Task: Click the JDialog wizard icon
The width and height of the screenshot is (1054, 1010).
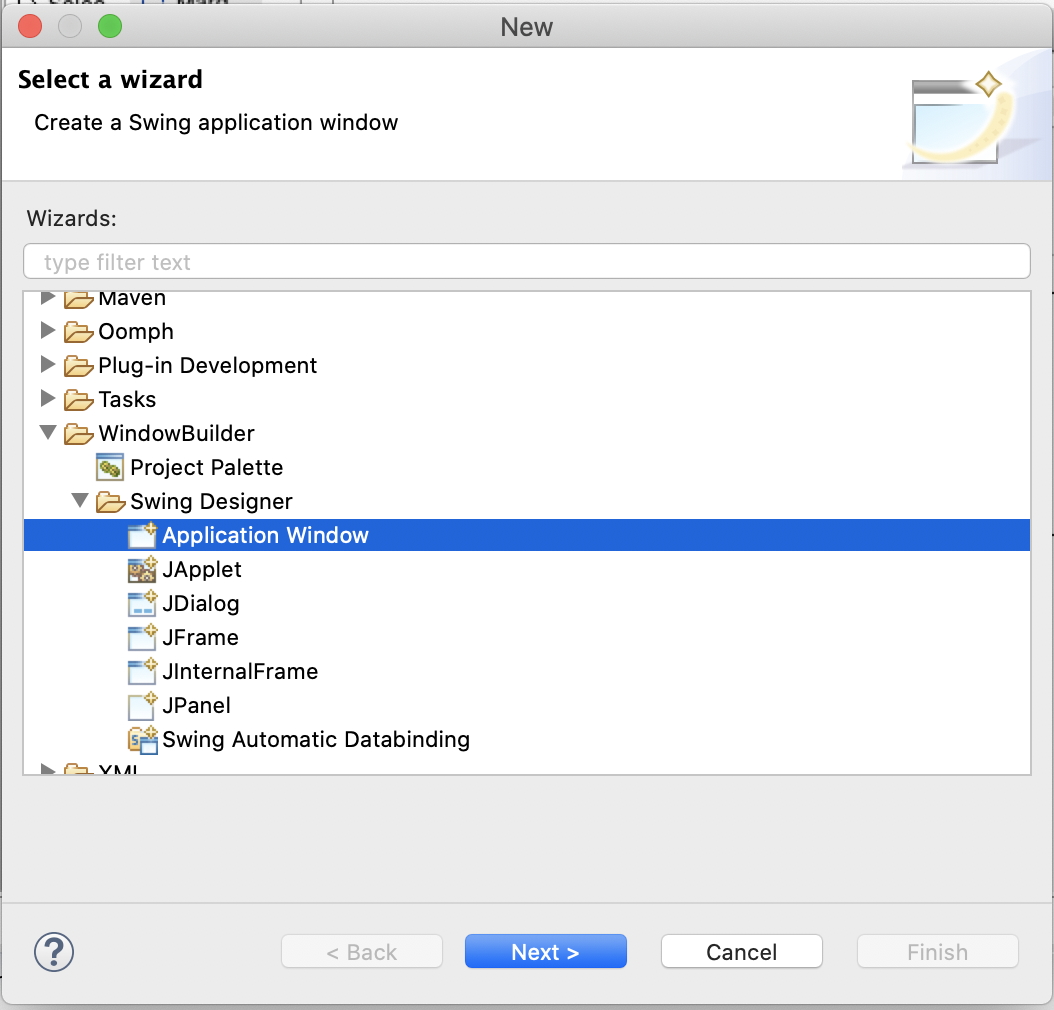Action: (x=143, y=603)
